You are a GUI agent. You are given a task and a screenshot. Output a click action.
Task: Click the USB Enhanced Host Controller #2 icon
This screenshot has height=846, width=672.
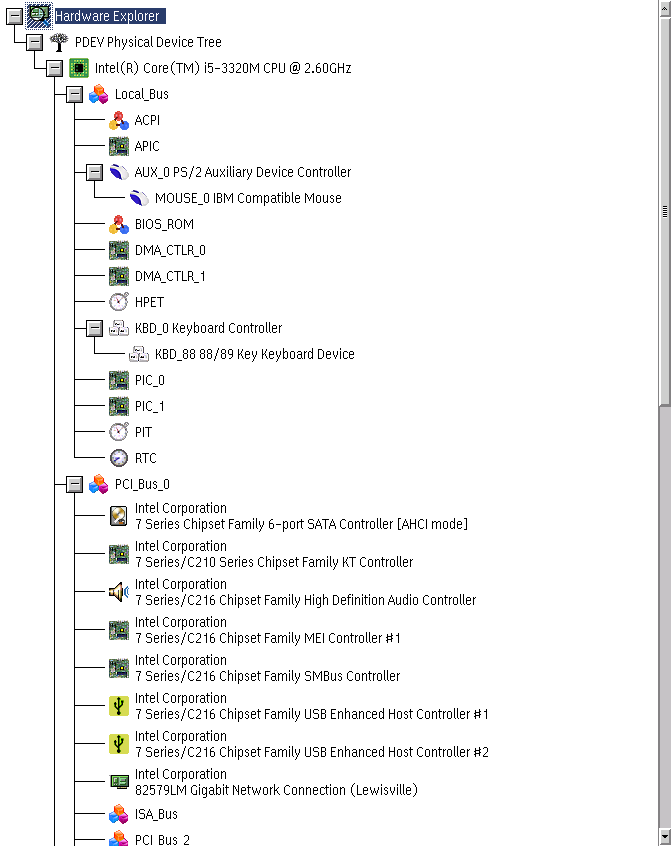coord(119,744)
